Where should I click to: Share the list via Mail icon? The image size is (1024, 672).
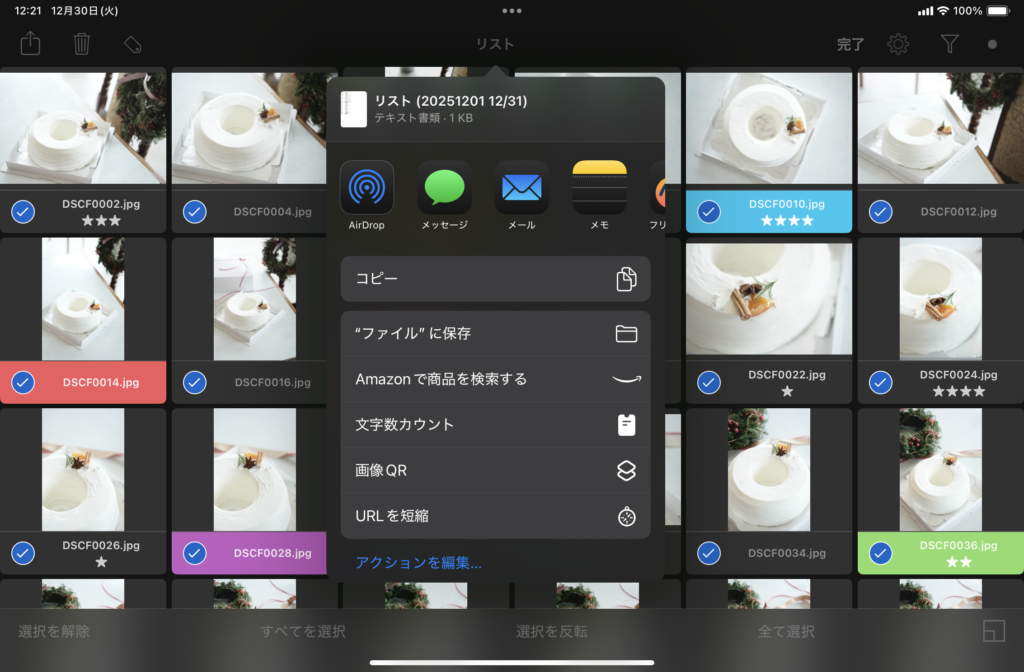coord(521,188)
